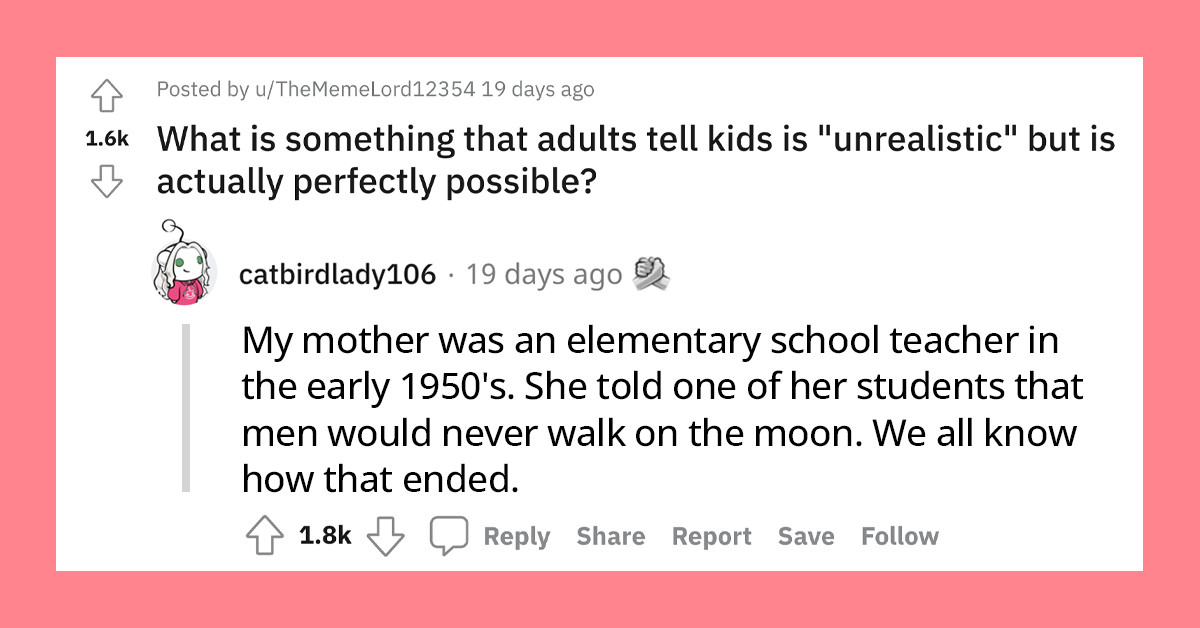1200x628 pixels.
Task: Click the 1.8k comment vote count
Action: pyautogui.click(x=327, y=536)
